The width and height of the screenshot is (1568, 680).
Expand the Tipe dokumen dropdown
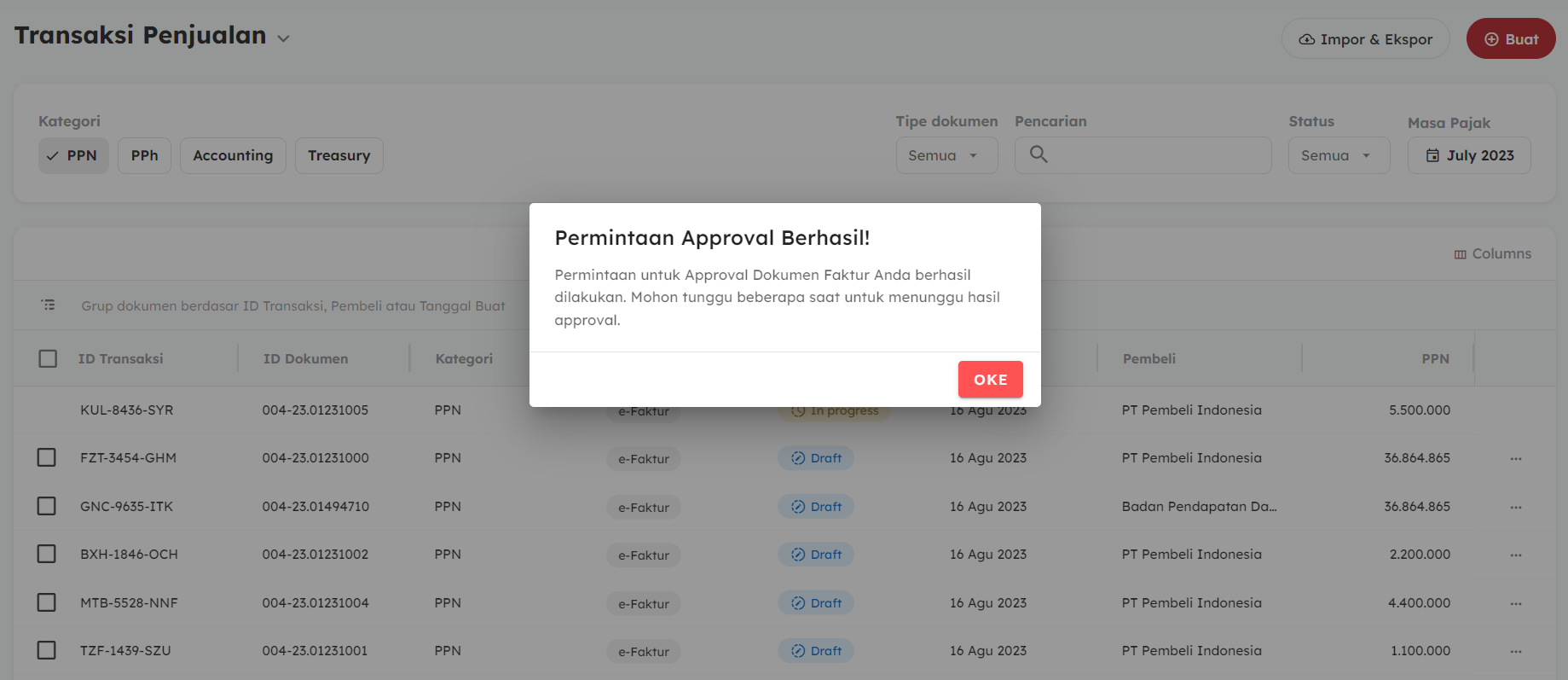(x=946, y=155)
